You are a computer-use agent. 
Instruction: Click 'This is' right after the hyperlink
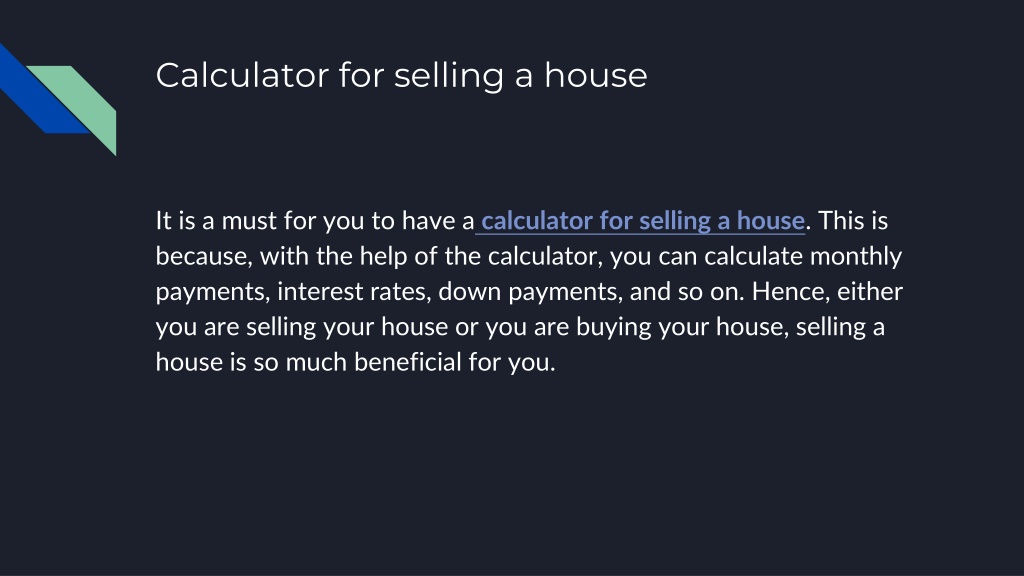point(853,221)
